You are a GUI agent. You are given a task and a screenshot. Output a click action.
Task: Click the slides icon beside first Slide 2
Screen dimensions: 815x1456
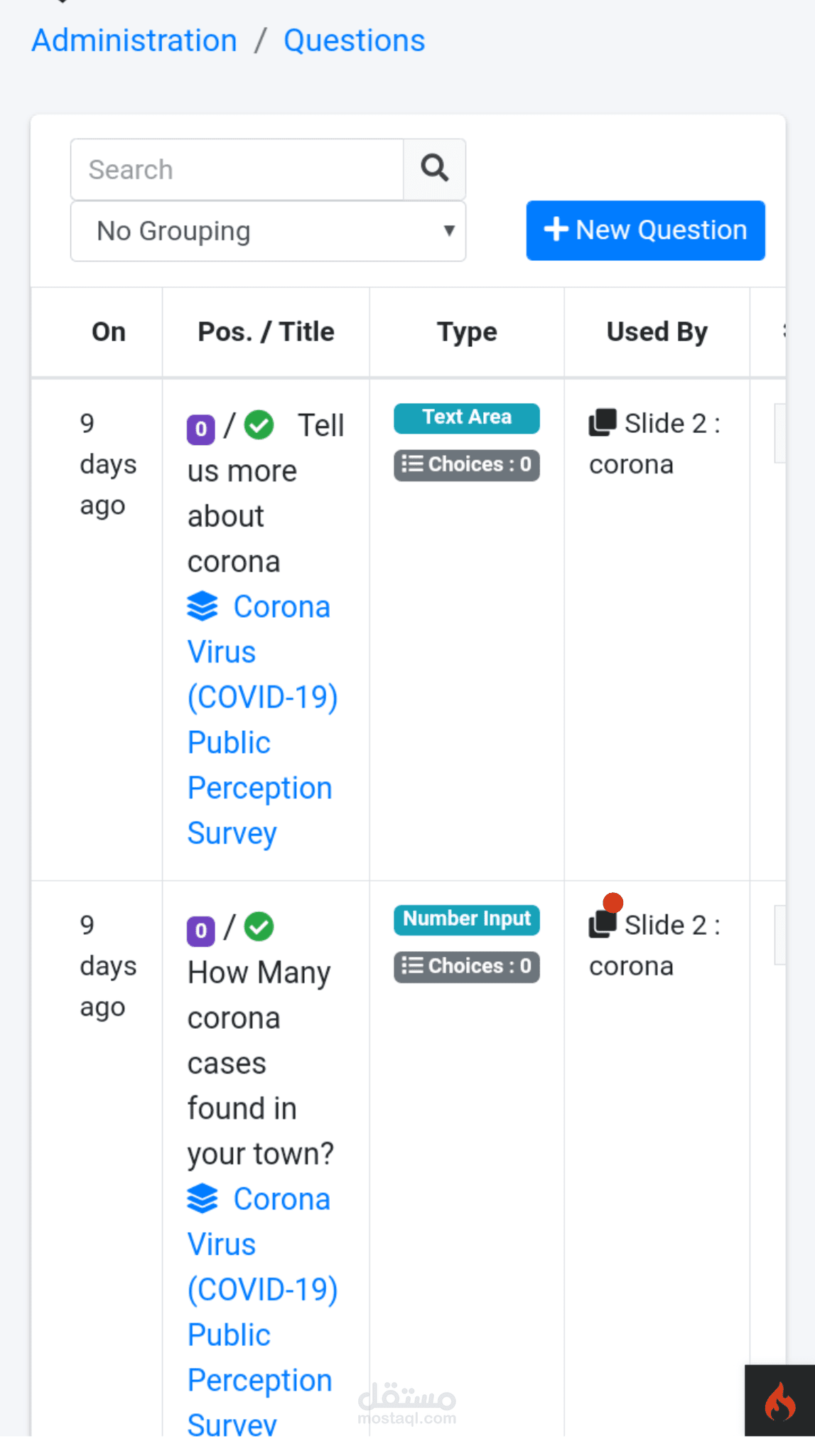click(603, 422)
